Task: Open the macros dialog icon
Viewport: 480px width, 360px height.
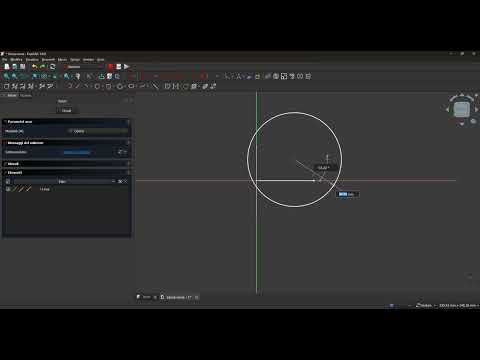Action: pyautogui.click(x=119, y=67)
